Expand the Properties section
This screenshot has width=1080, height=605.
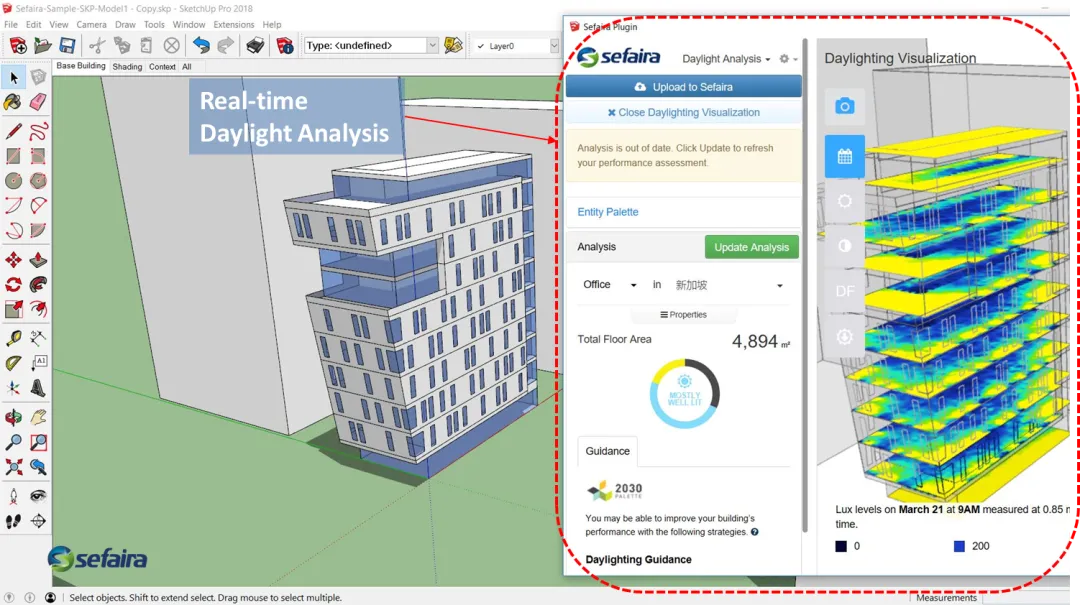683,314
